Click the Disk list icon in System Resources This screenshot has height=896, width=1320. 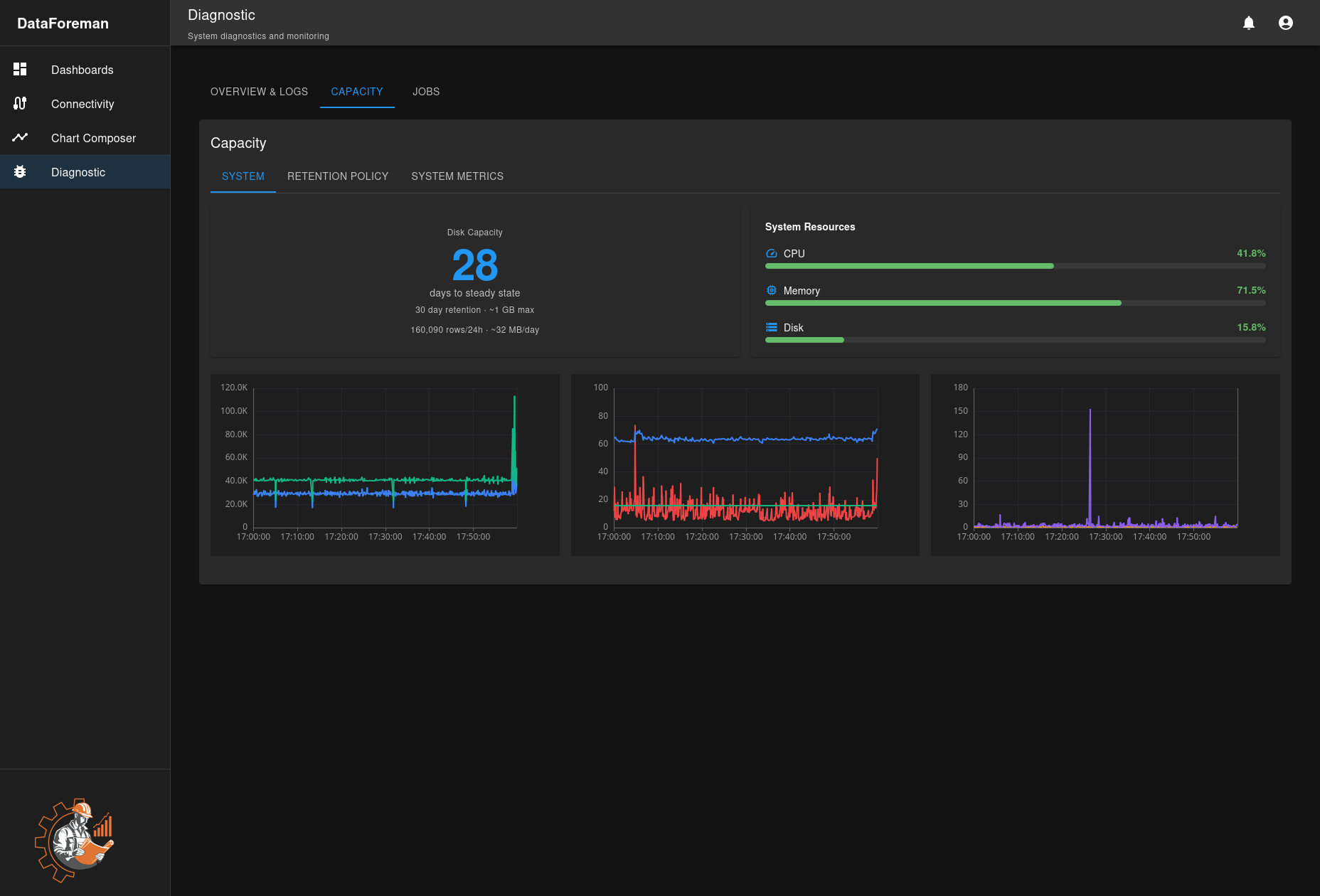[771, 327]
